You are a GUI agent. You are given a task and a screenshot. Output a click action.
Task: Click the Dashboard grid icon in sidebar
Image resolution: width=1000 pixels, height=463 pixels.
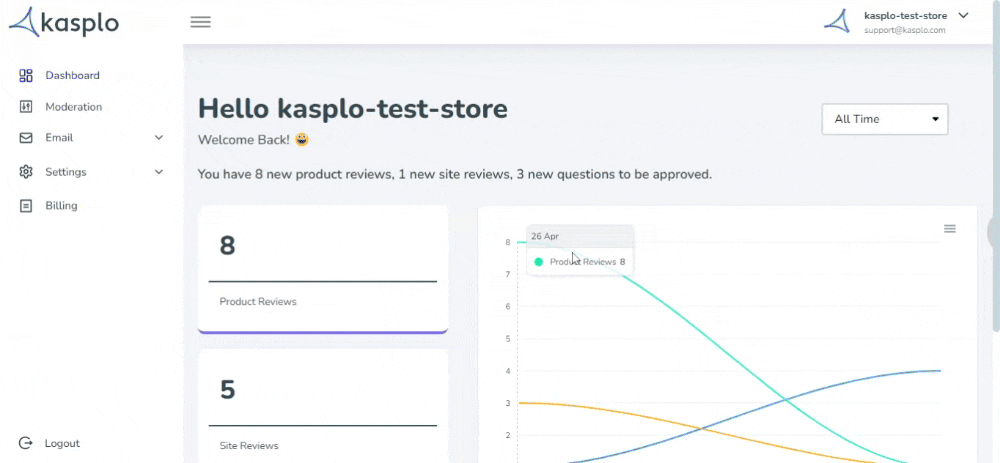point(26,75)
